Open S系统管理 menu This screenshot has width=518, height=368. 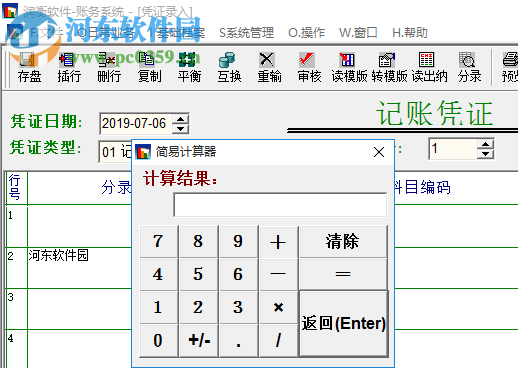[246, 33]
